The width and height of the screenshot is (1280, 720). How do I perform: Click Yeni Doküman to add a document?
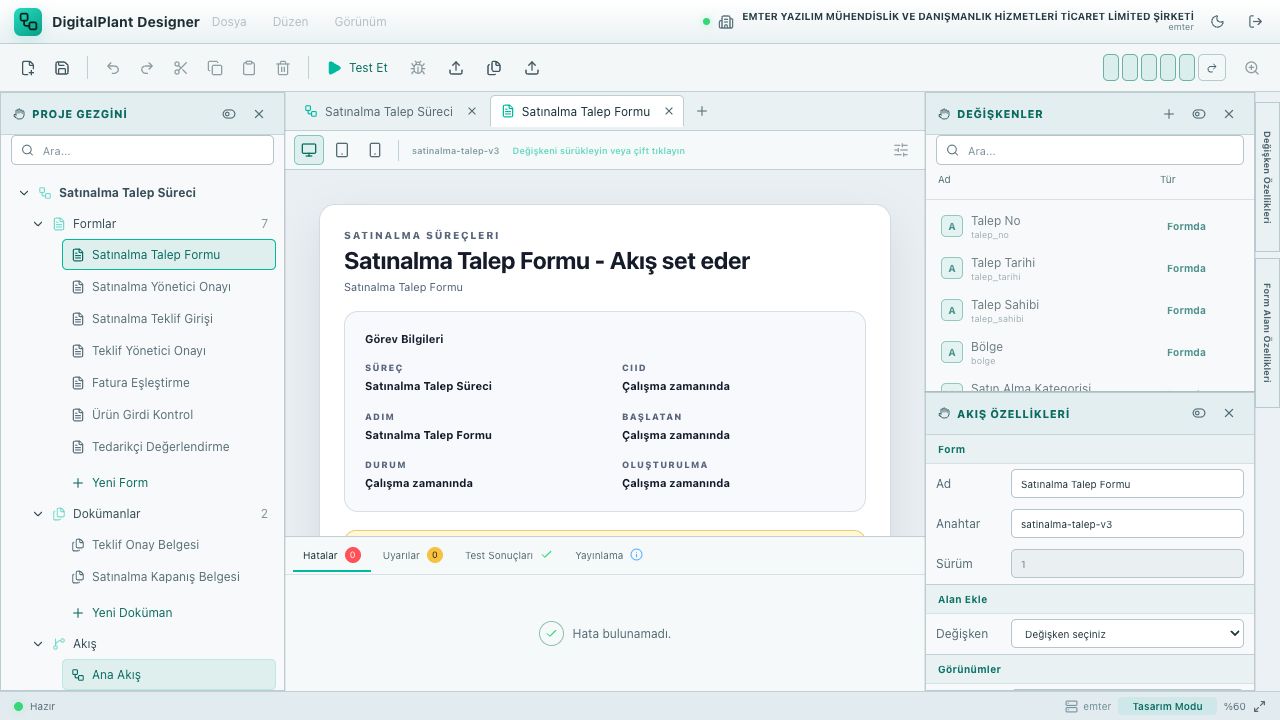(122, 613)
